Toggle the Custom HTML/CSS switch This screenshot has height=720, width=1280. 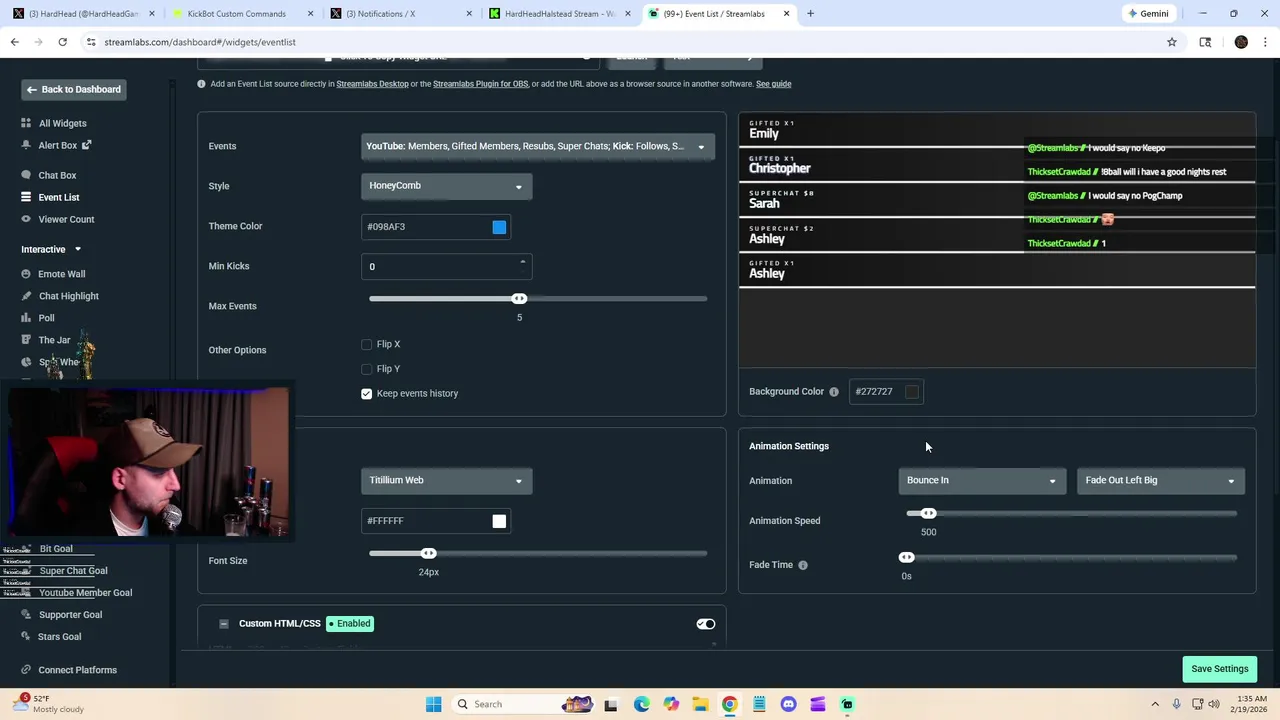pyautogui.click(x=706, y=624)
